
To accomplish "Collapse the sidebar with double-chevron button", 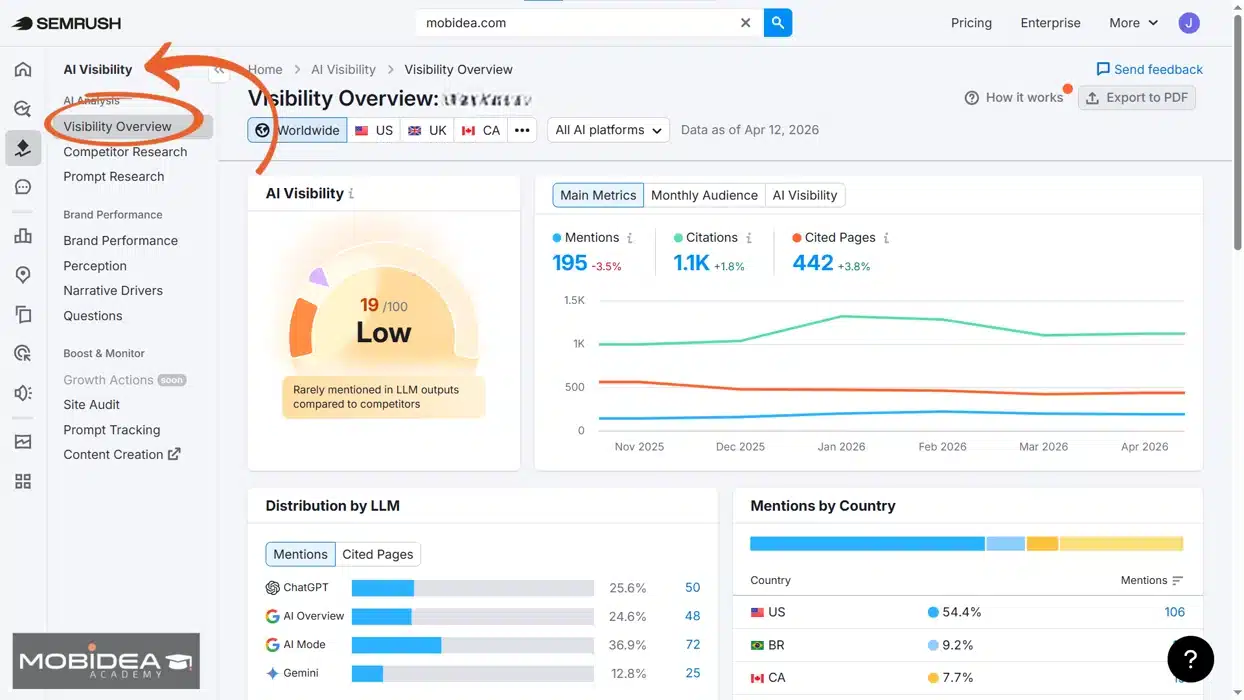I will click(219, 70).
